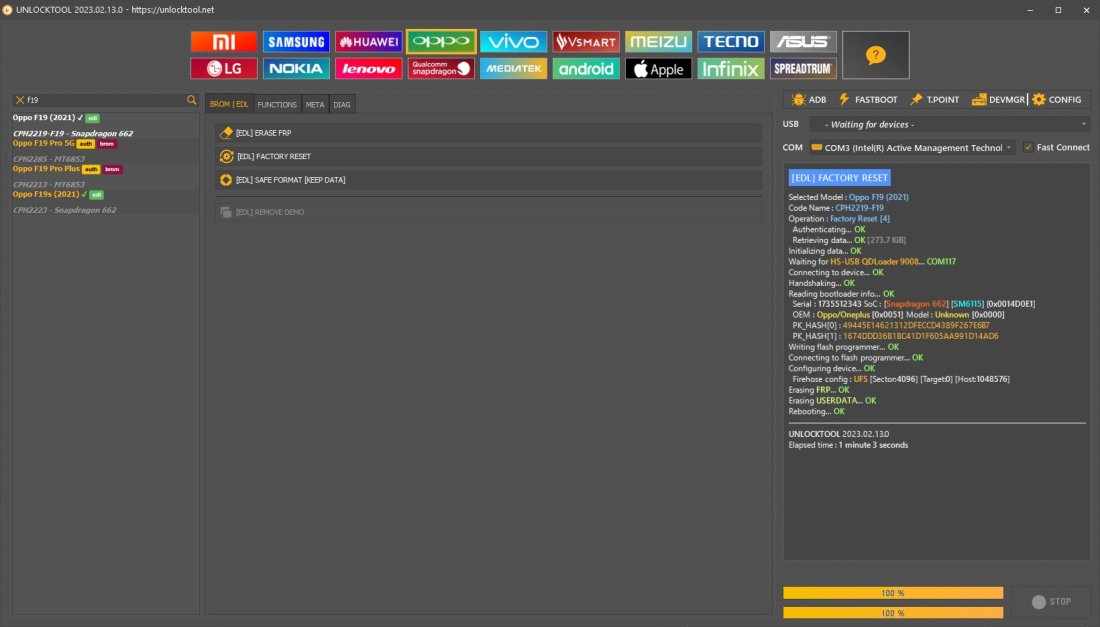Select the Vsmart brand logo

(x=586, y=41)
